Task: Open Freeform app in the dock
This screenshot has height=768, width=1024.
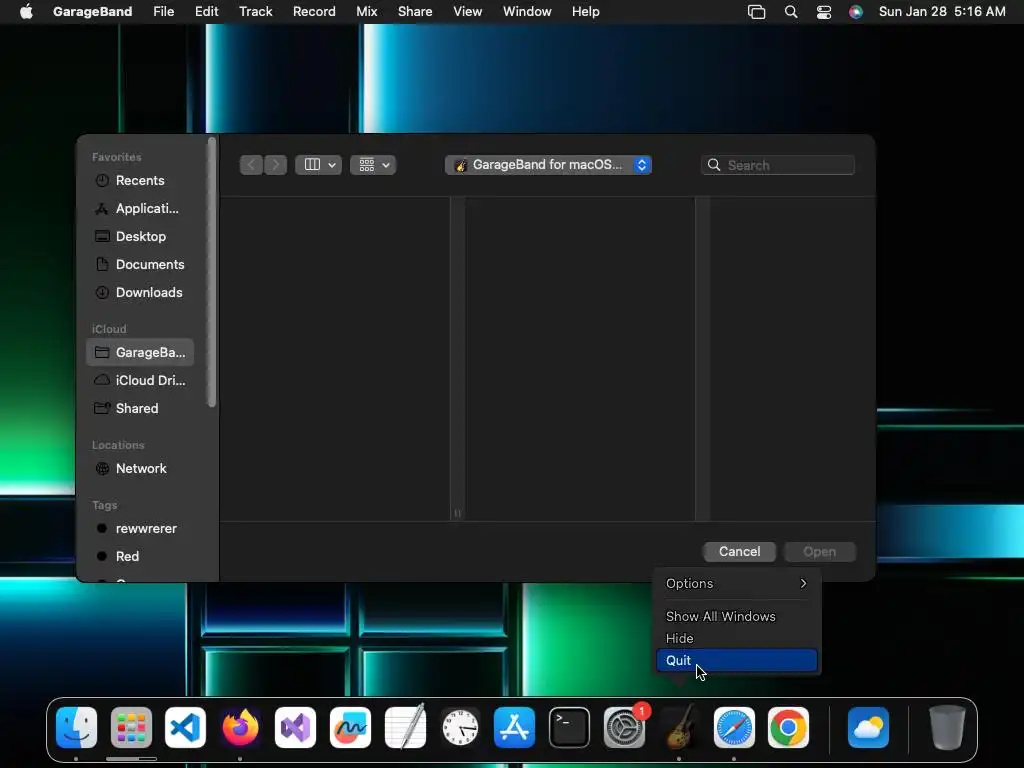Action: pos(350,728)
